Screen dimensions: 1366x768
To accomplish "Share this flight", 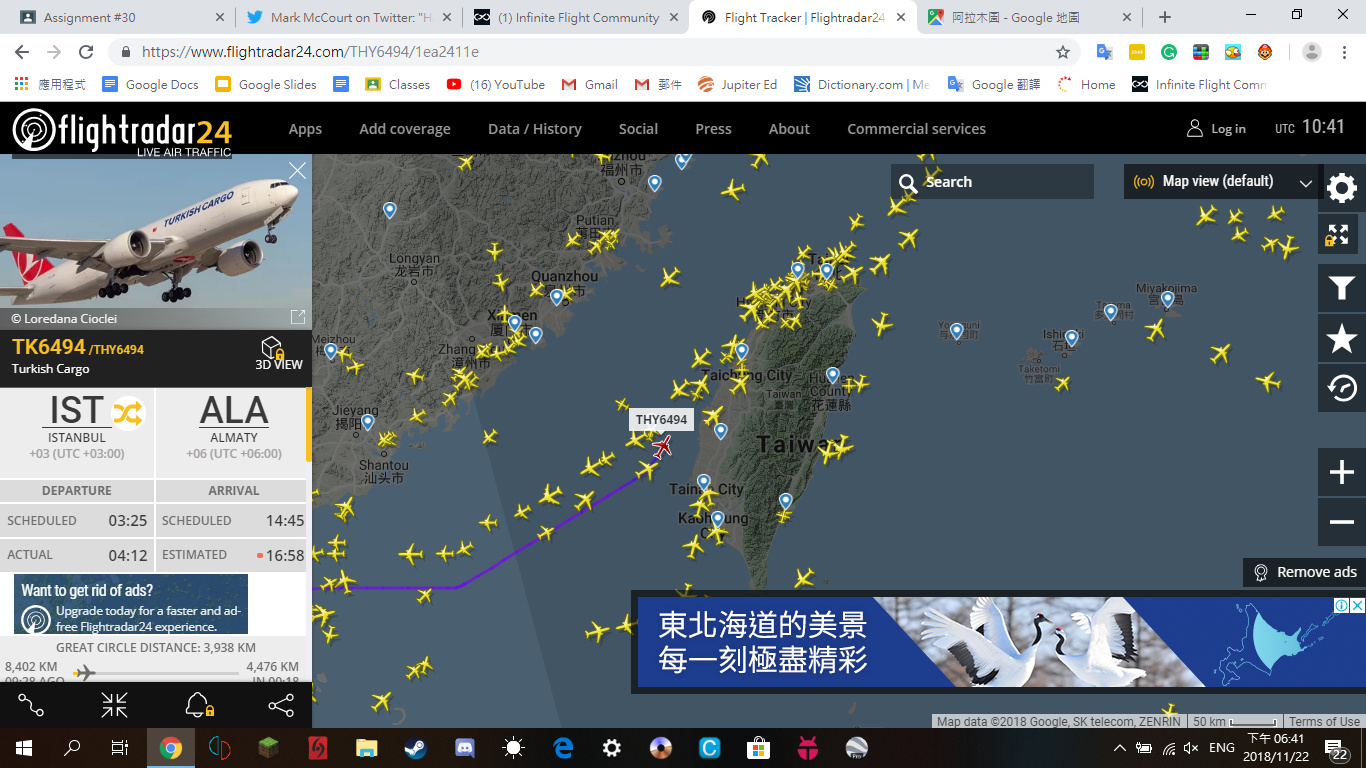I will pyautogui.click(x=281, y=706).
